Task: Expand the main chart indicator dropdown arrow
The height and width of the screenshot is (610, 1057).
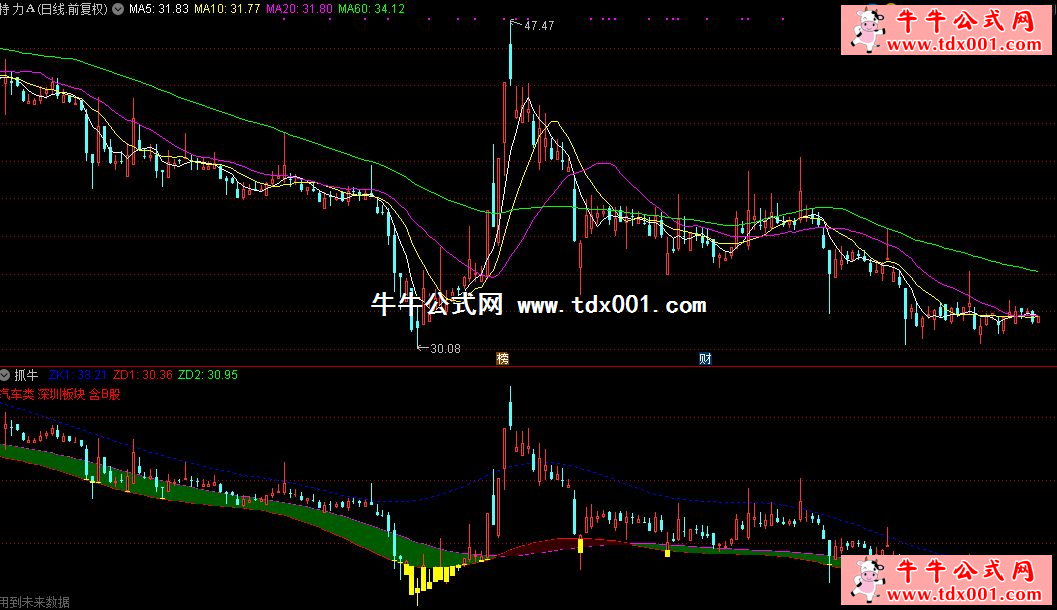Action: tap(121, 9)
